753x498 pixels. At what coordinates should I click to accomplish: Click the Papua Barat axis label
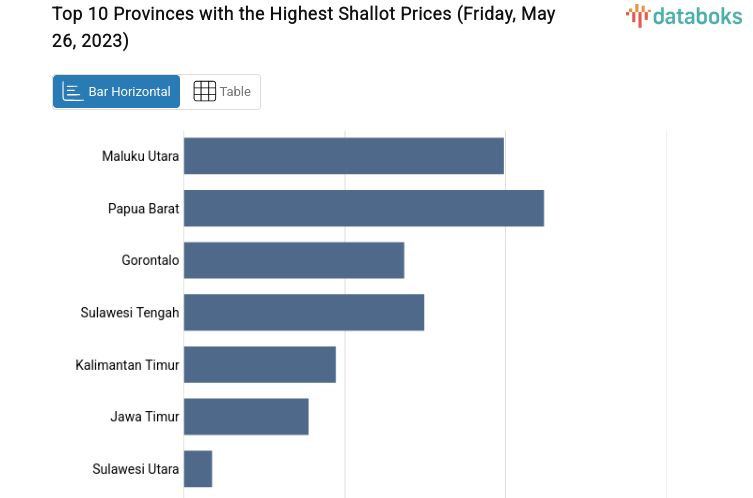tap(143, 208)
